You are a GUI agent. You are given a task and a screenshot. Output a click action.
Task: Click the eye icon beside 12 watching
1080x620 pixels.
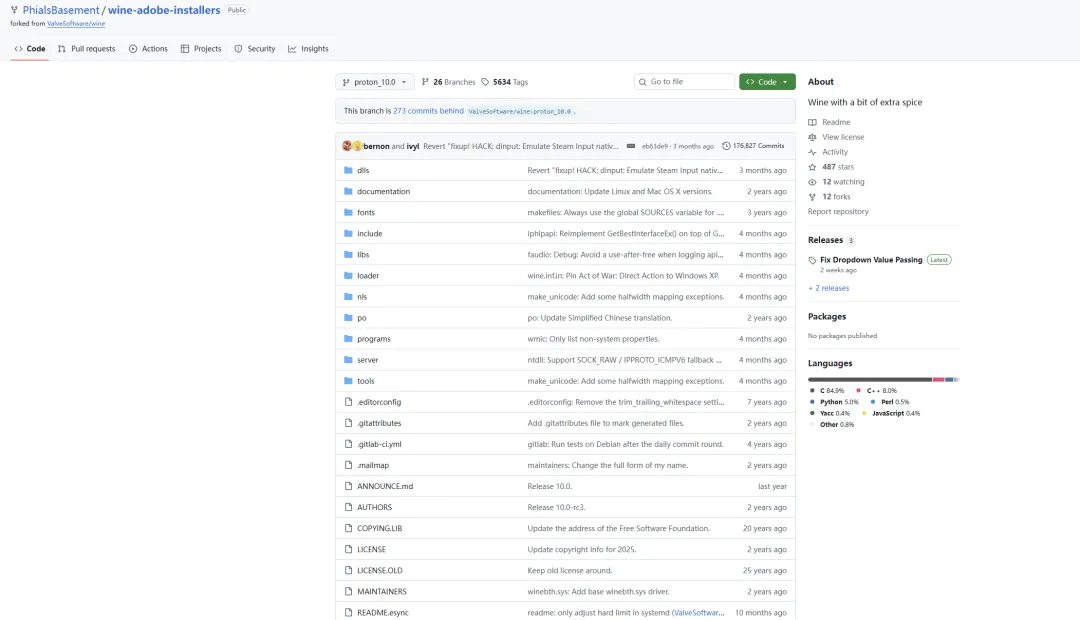[x=812, y=182]
